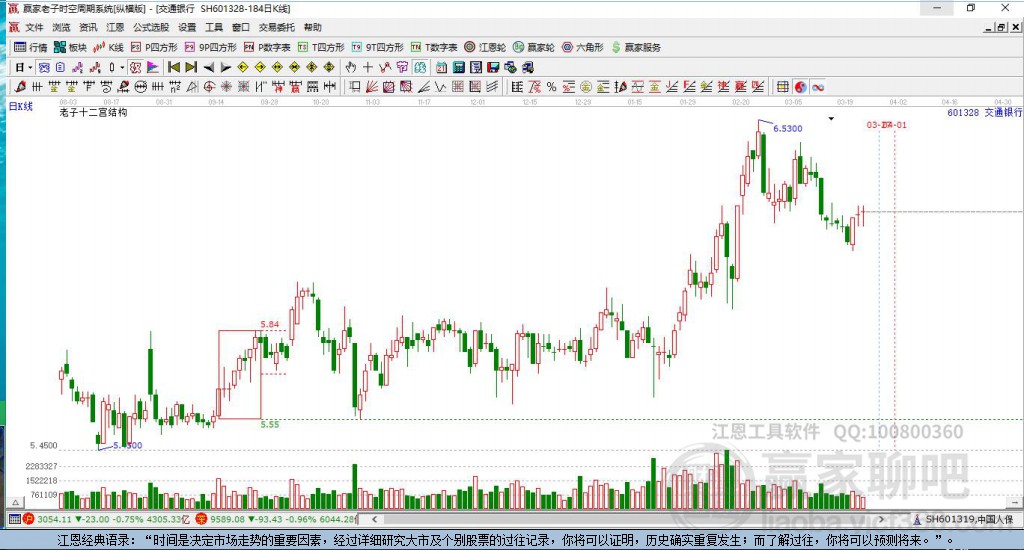The width and height of the screenshot is (1024, 550).
Task: Click the calendar icon in toolbar
Action: pyautogui.click(x=441, y=67)
